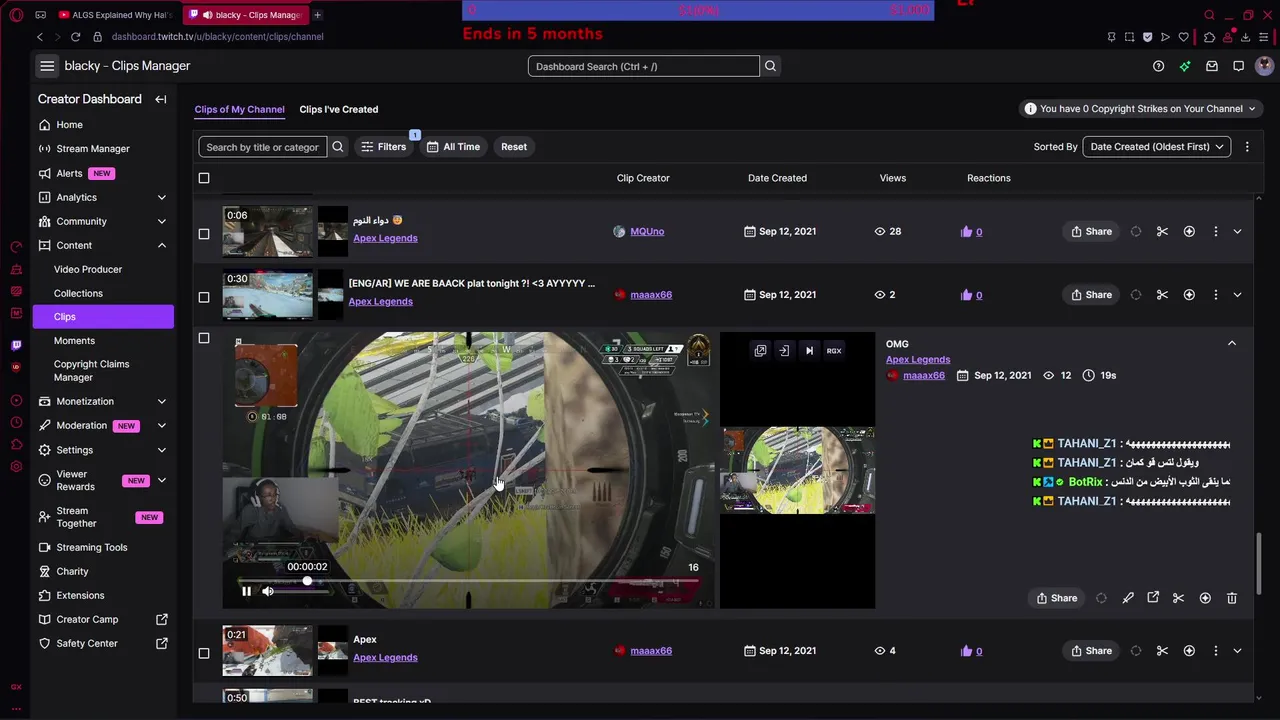Open Copyright Claims Manager in sidebar
This screenshot has width=1280, height=720.
pos(91,371)
